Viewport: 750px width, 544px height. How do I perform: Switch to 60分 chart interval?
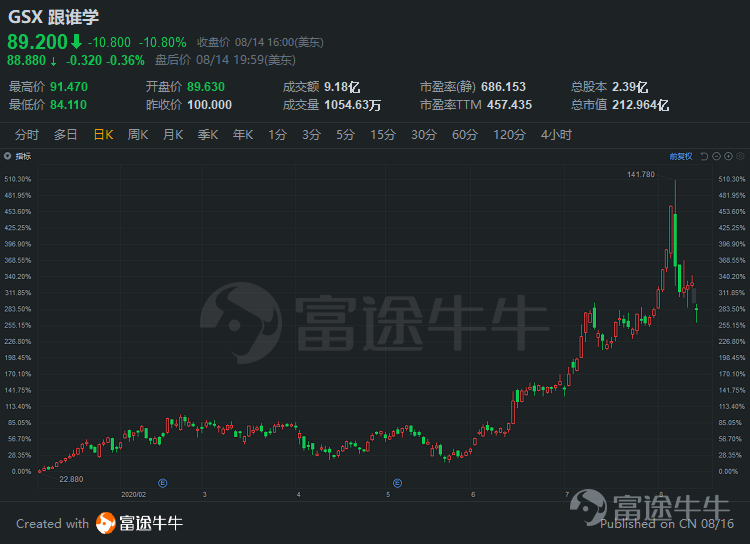464,135
